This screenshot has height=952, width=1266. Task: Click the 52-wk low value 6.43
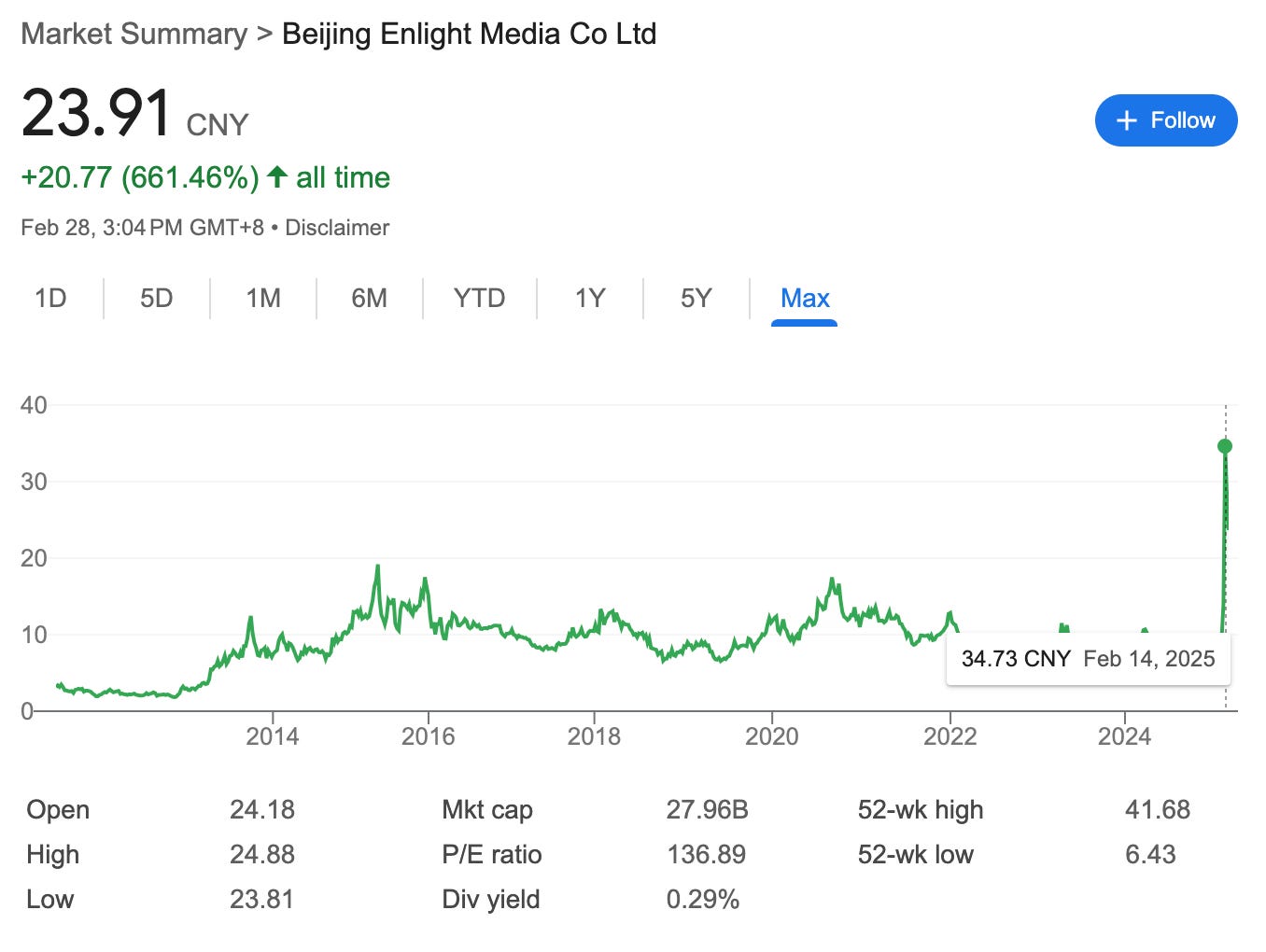(1150, 855)
